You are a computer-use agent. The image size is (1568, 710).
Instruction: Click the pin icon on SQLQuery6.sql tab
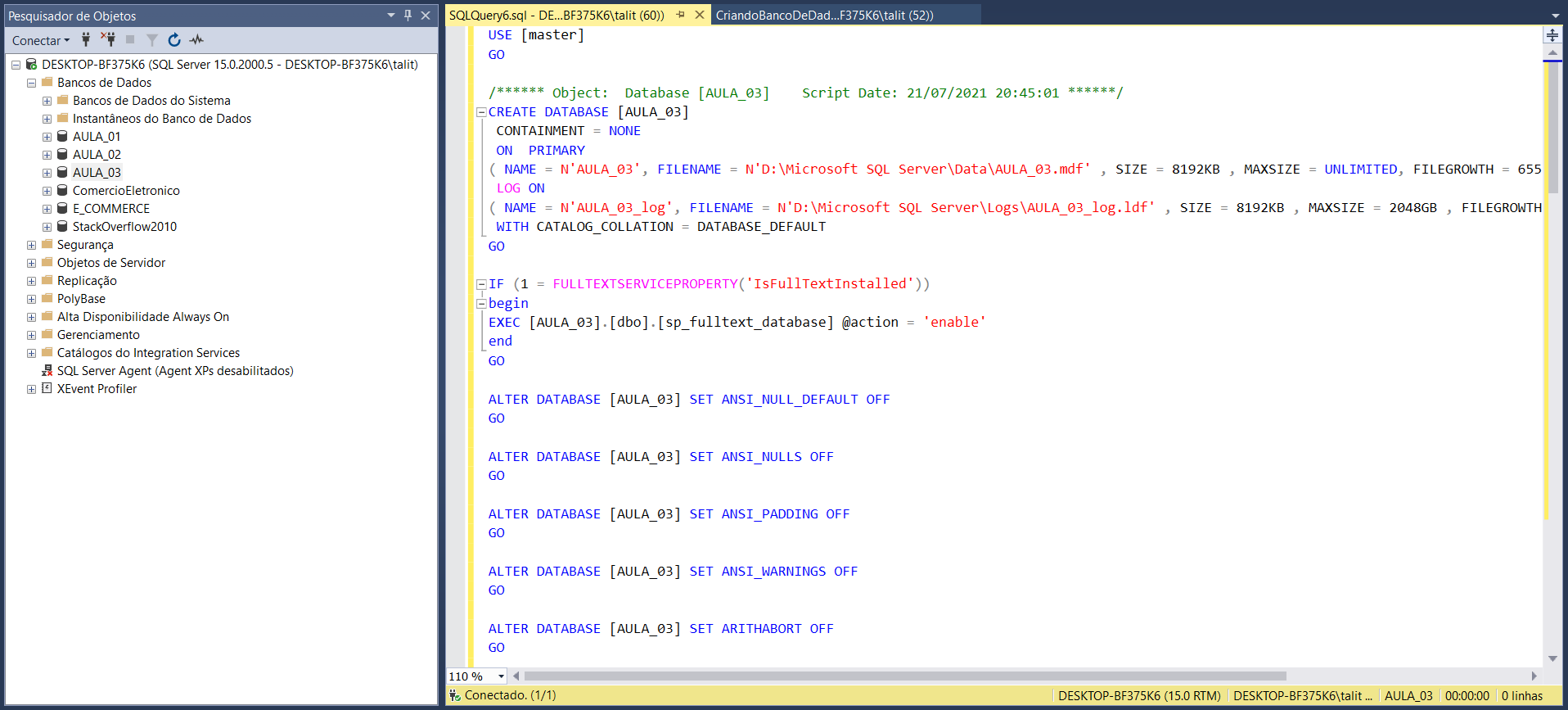[681, 15]
